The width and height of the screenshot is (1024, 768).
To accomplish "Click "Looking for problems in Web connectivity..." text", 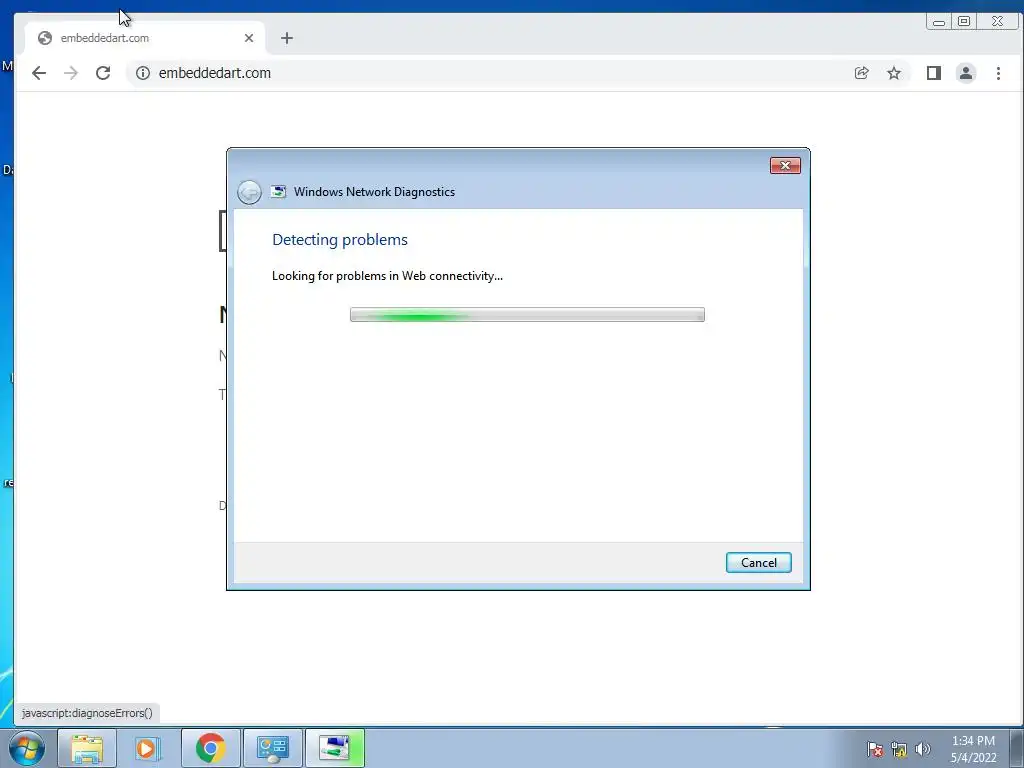I will [x=387, y=276].
